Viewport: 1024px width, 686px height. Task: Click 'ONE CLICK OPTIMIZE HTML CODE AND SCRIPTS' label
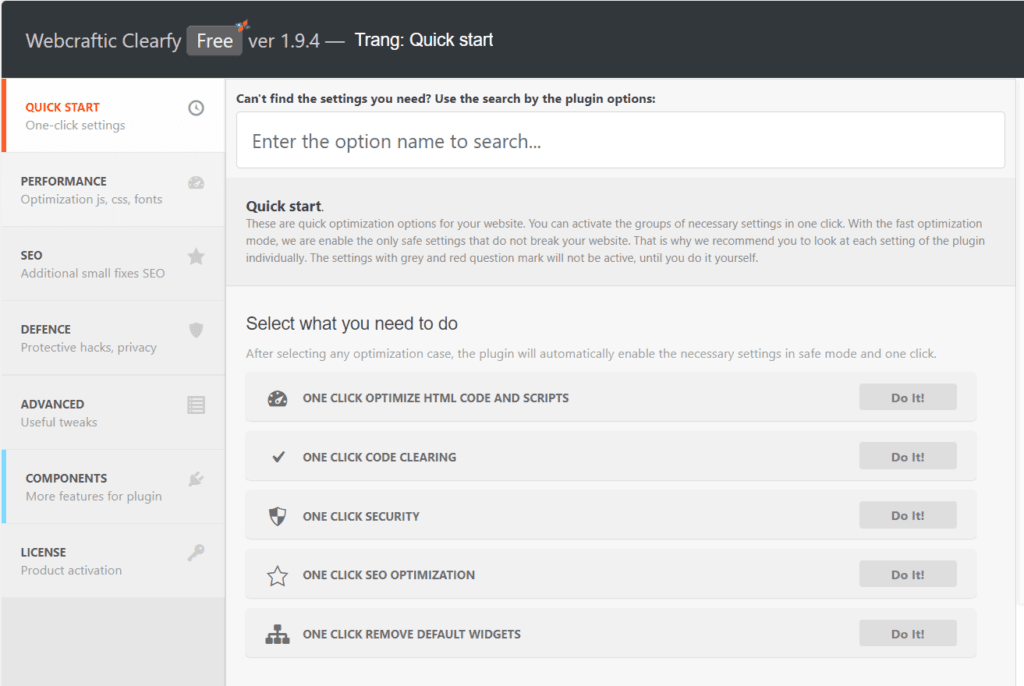(x=436, y=398)
